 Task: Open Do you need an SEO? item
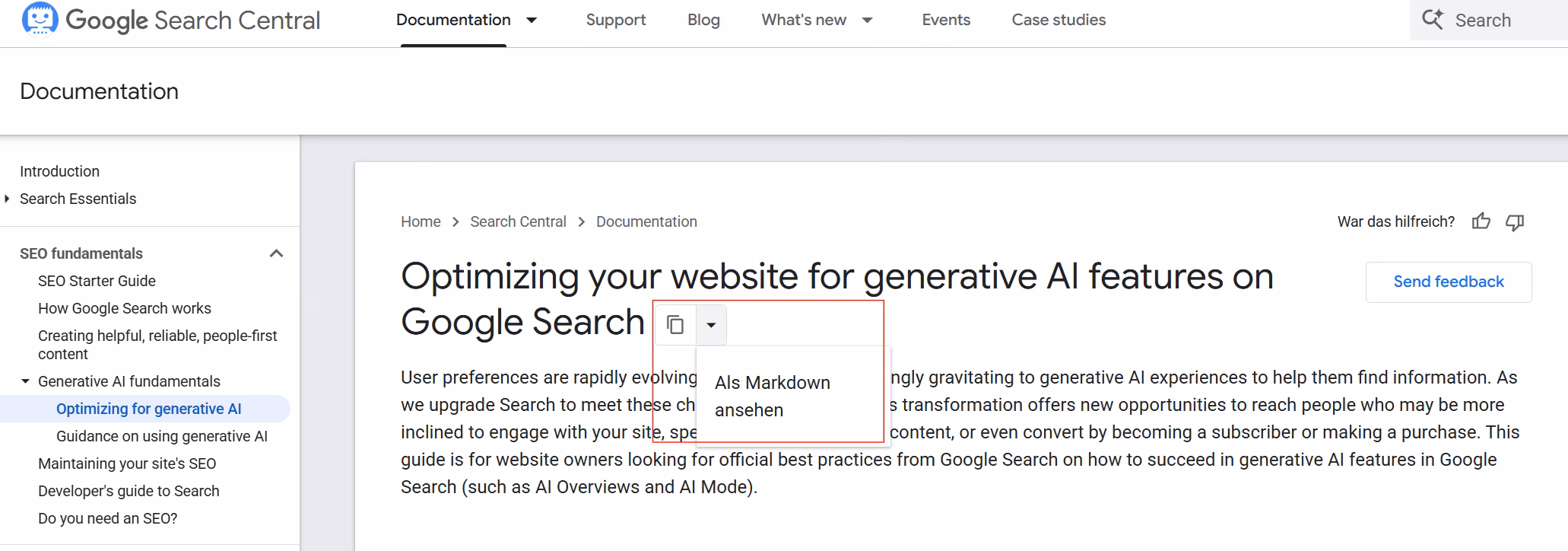[x=107, y=518]
